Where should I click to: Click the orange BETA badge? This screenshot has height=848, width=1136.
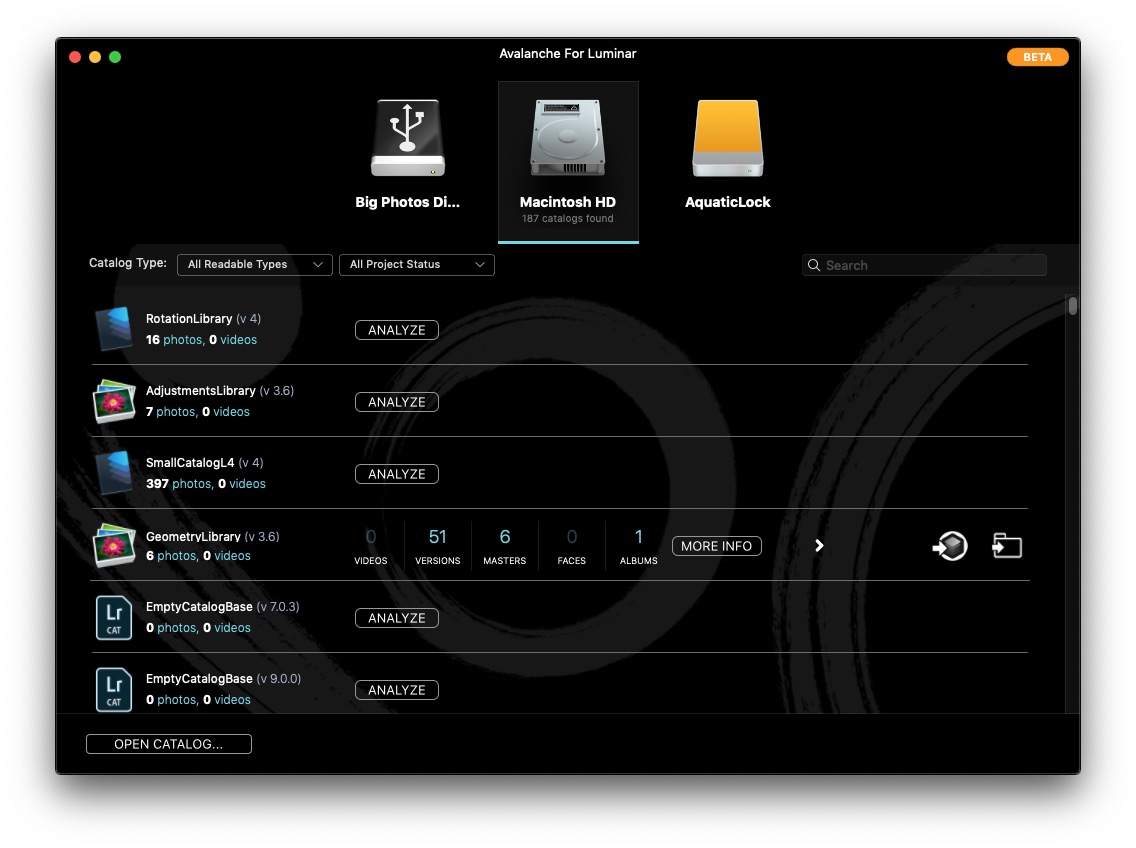[1037, 57]
